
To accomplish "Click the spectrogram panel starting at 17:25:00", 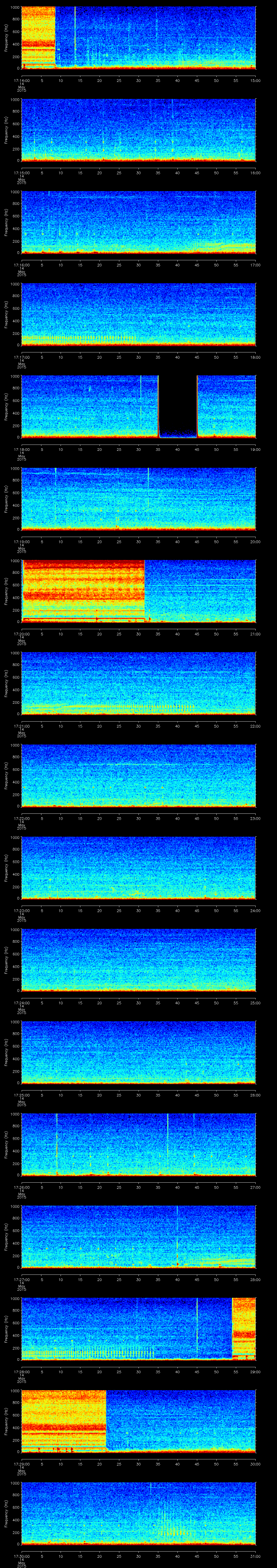I will pos(138,1052).
